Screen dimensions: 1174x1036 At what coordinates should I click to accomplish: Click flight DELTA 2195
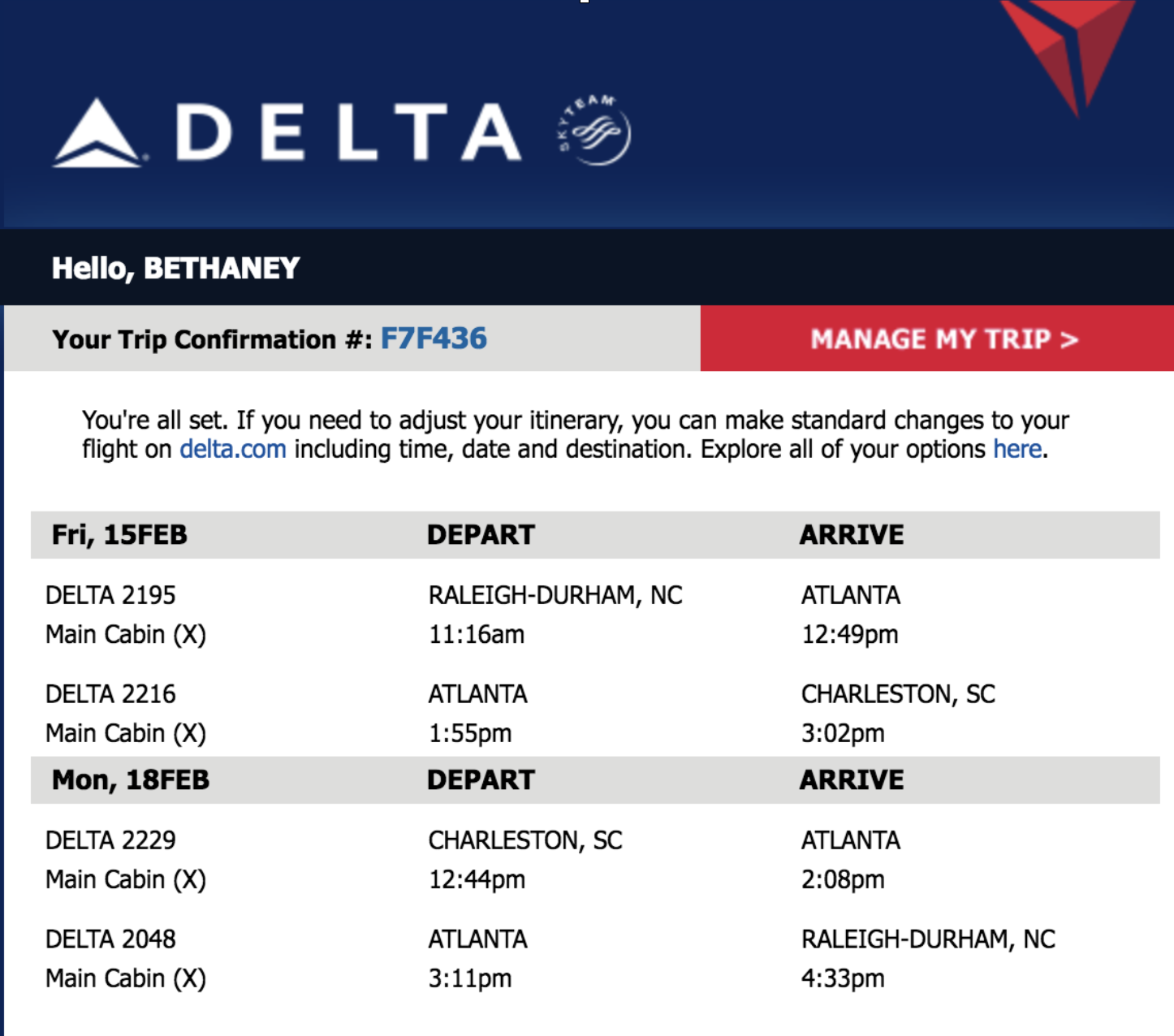click(x=110, y=595)
